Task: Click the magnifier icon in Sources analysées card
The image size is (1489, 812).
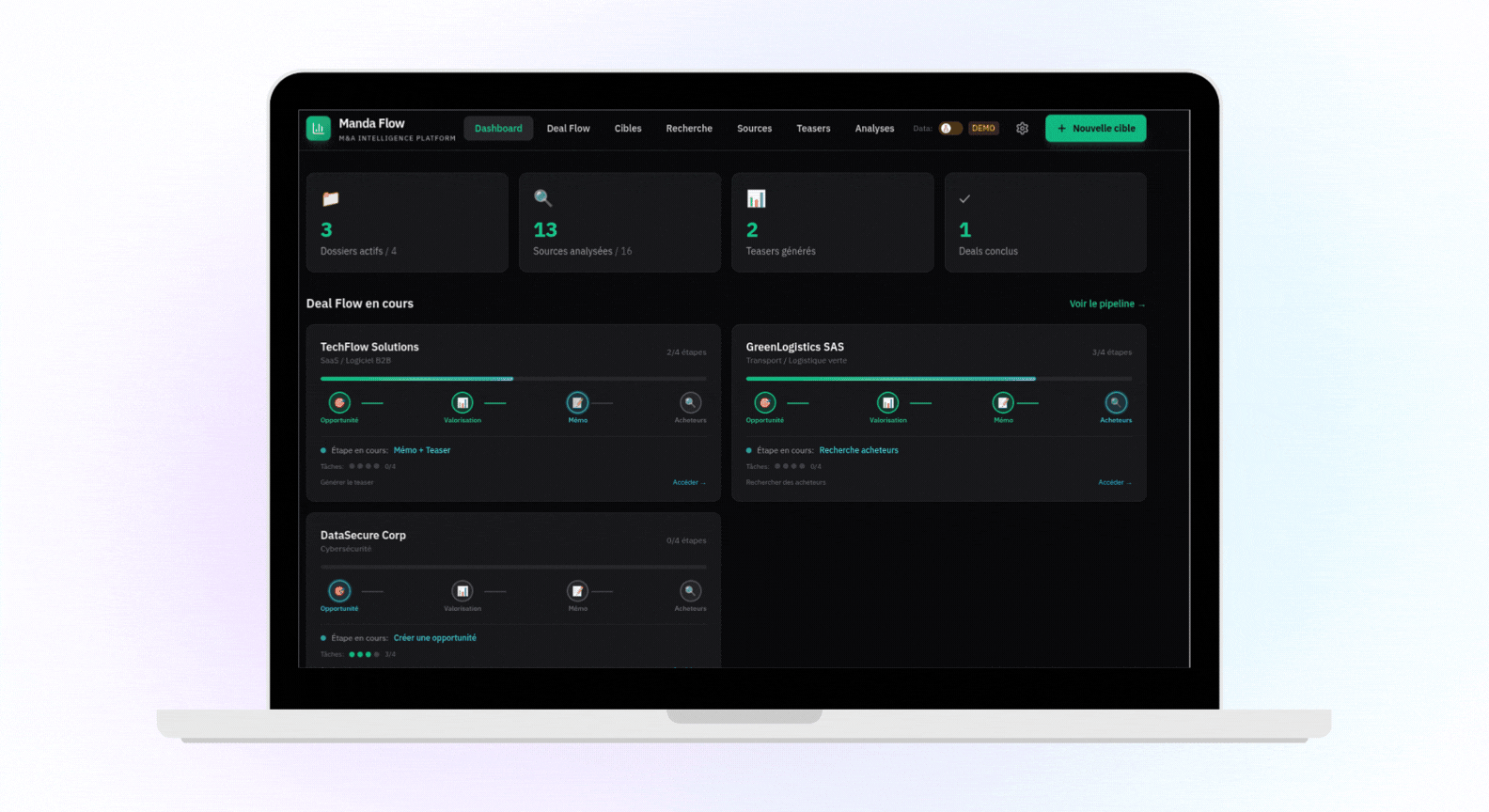Action: [542, 198]
